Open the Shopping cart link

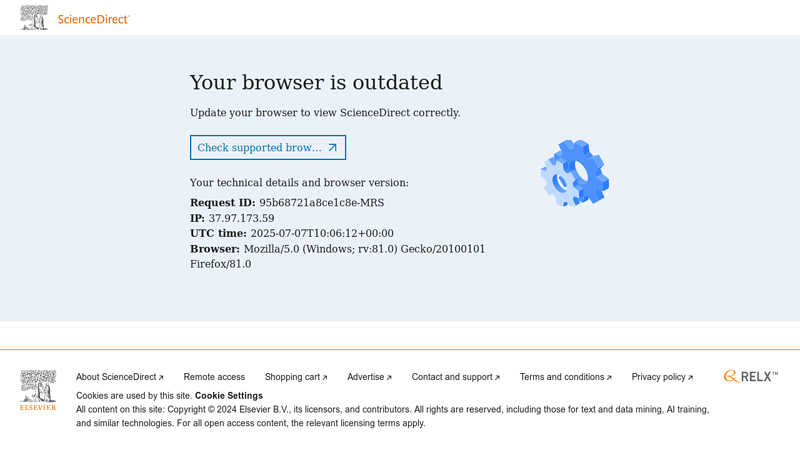pos(296,377)
